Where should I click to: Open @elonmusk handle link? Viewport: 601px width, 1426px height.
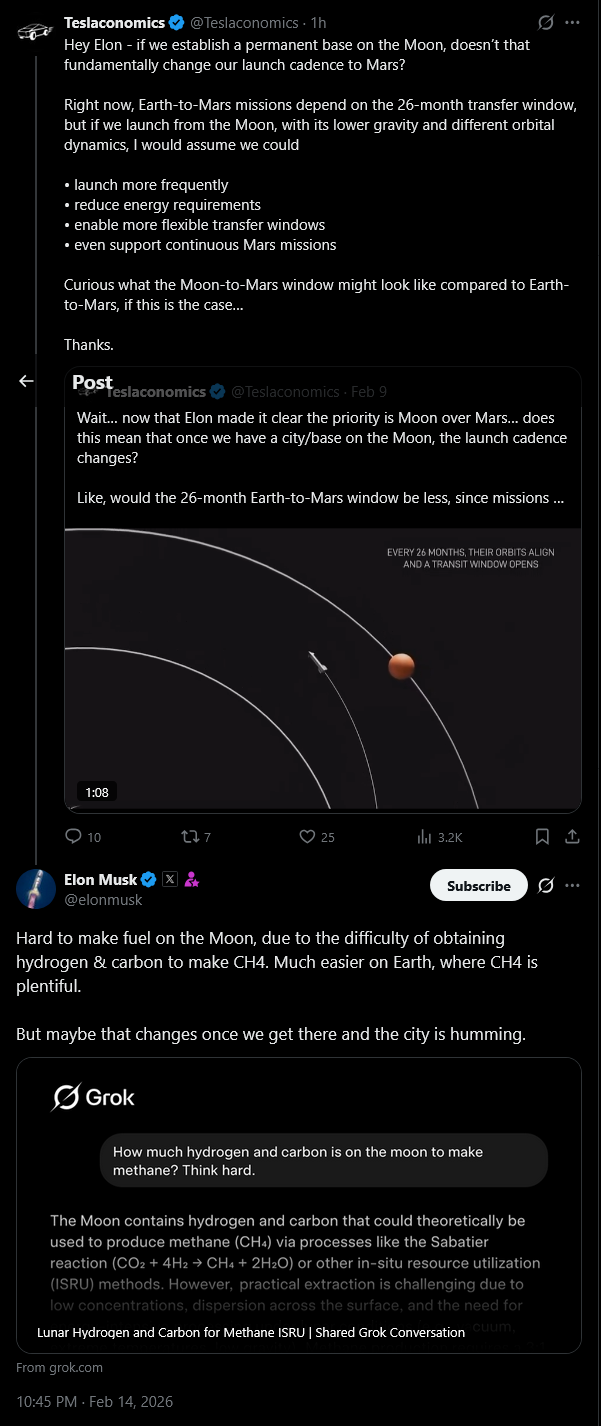coord(103,899)
